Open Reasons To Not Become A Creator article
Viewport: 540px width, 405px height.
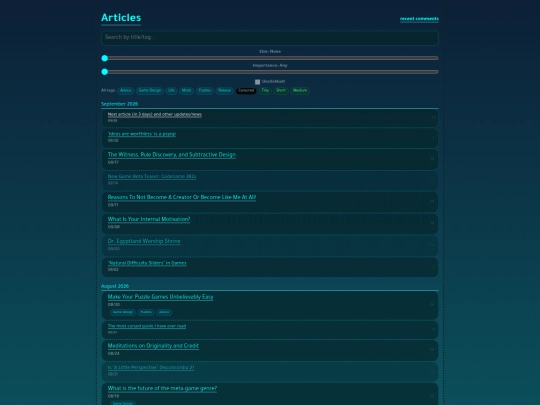point(181,197)
